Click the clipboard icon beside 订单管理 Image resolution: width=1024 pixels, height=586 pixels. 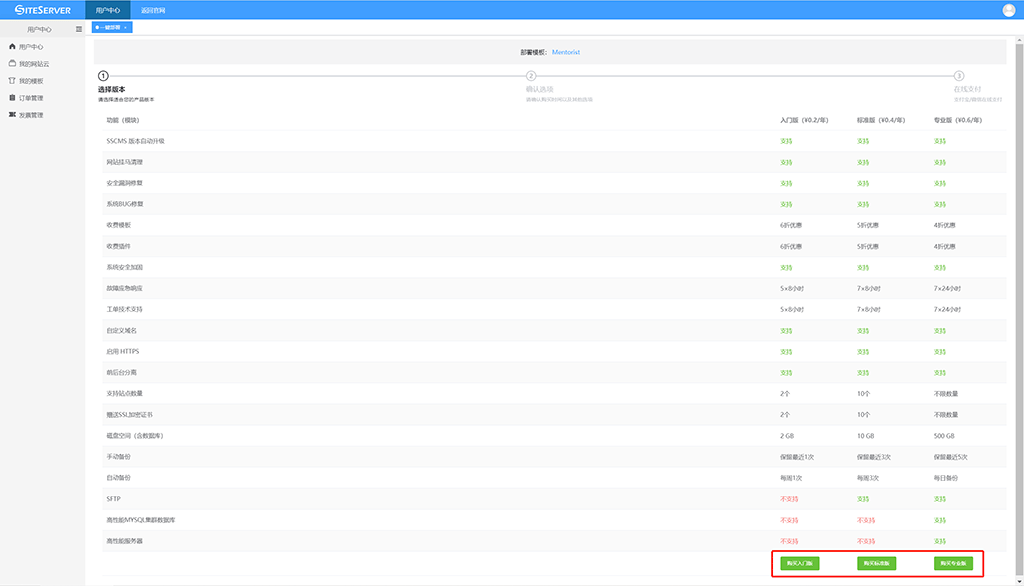12,98
